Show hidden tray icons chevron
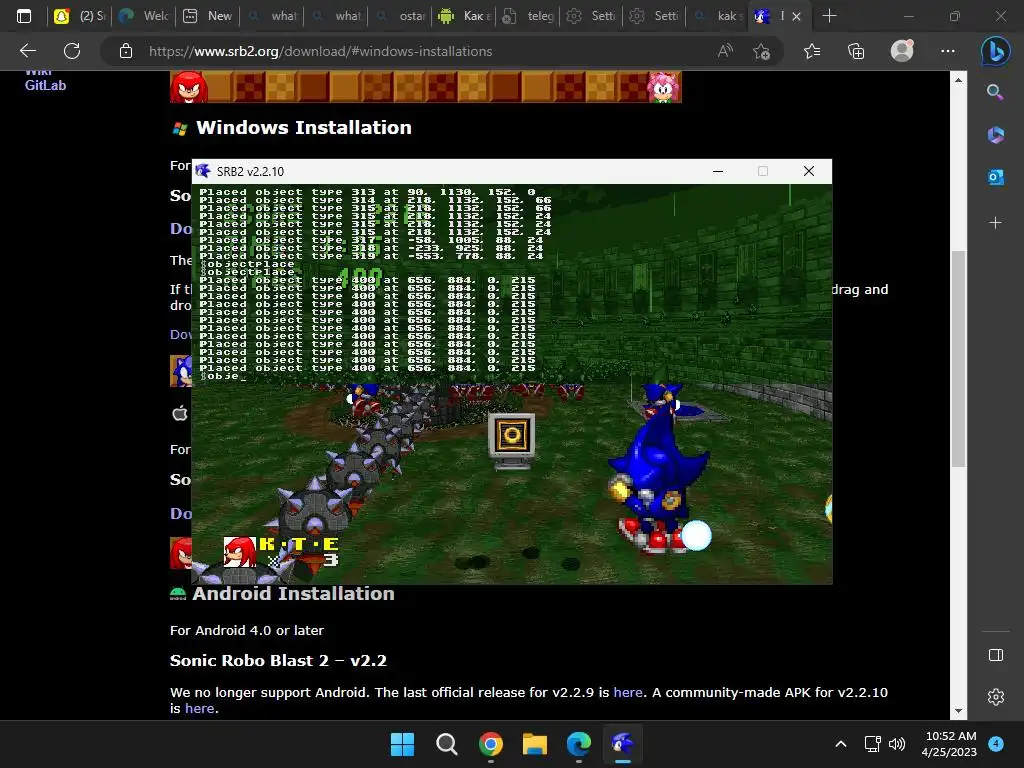 (x=841, y=744)
